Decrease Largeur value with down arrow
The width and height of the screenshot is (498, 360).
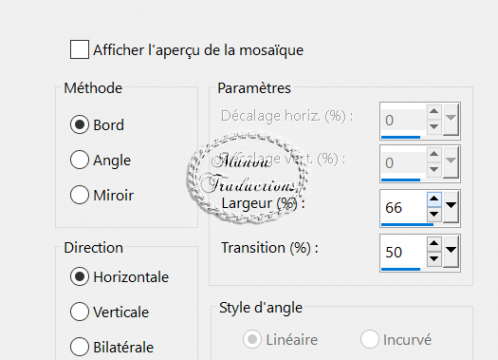pos(434,214)
